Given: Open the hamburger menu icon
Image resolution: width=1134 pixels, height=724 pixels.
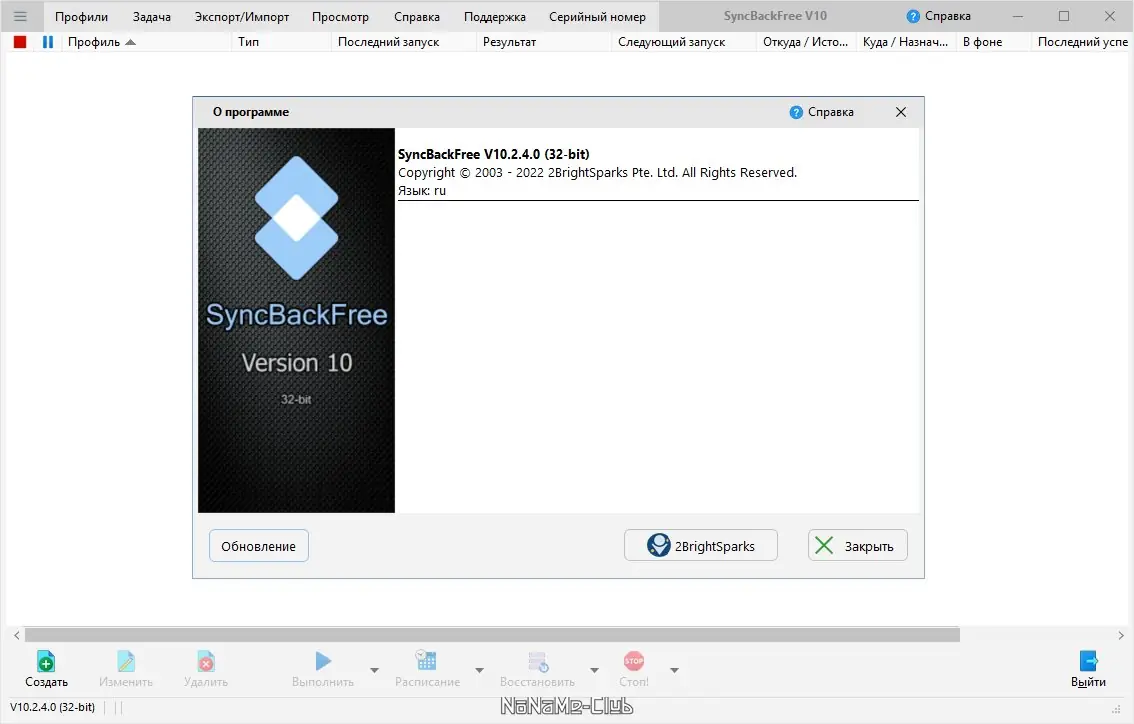Looking at the screenshot, I should tap(20, 16).
